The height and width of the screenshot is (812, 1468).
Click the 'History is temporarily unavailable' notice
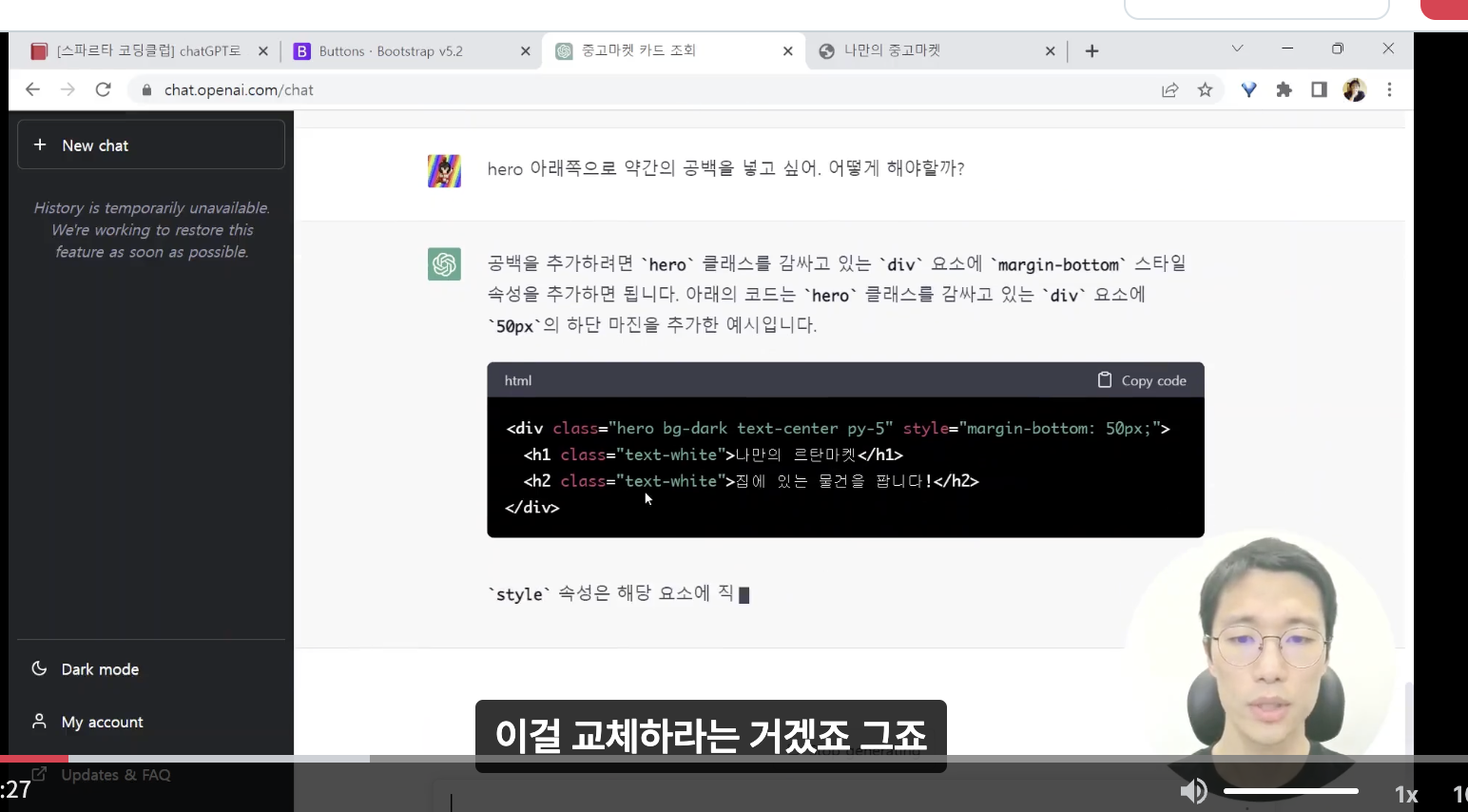[151, 229]
